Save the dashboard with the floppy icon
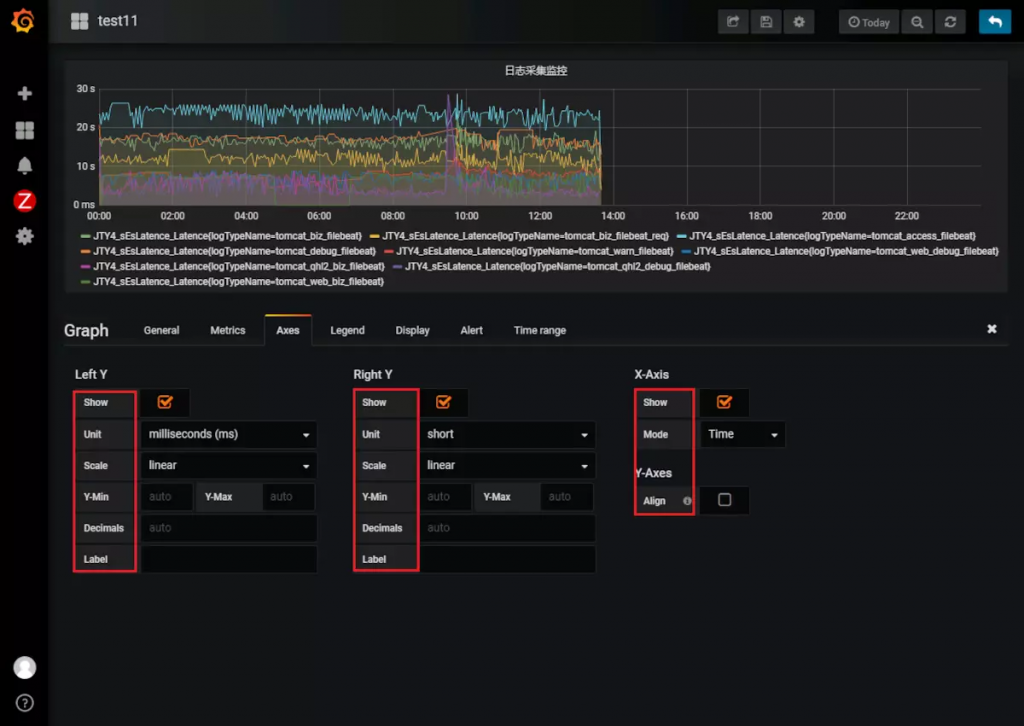The image size is (1024, 726). tap(766, 22)
